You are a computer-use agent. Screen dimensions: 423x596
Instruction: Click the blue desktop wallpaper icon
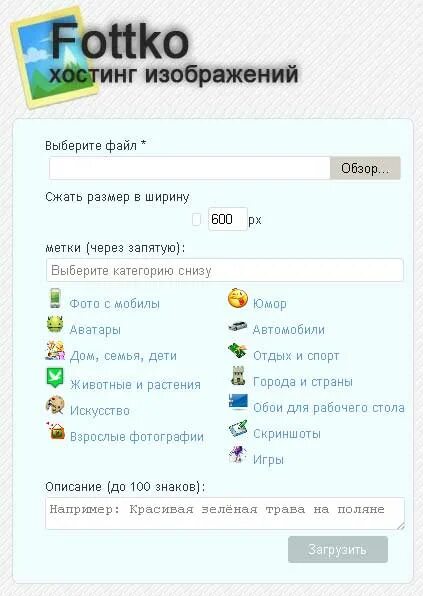[238, 402]
